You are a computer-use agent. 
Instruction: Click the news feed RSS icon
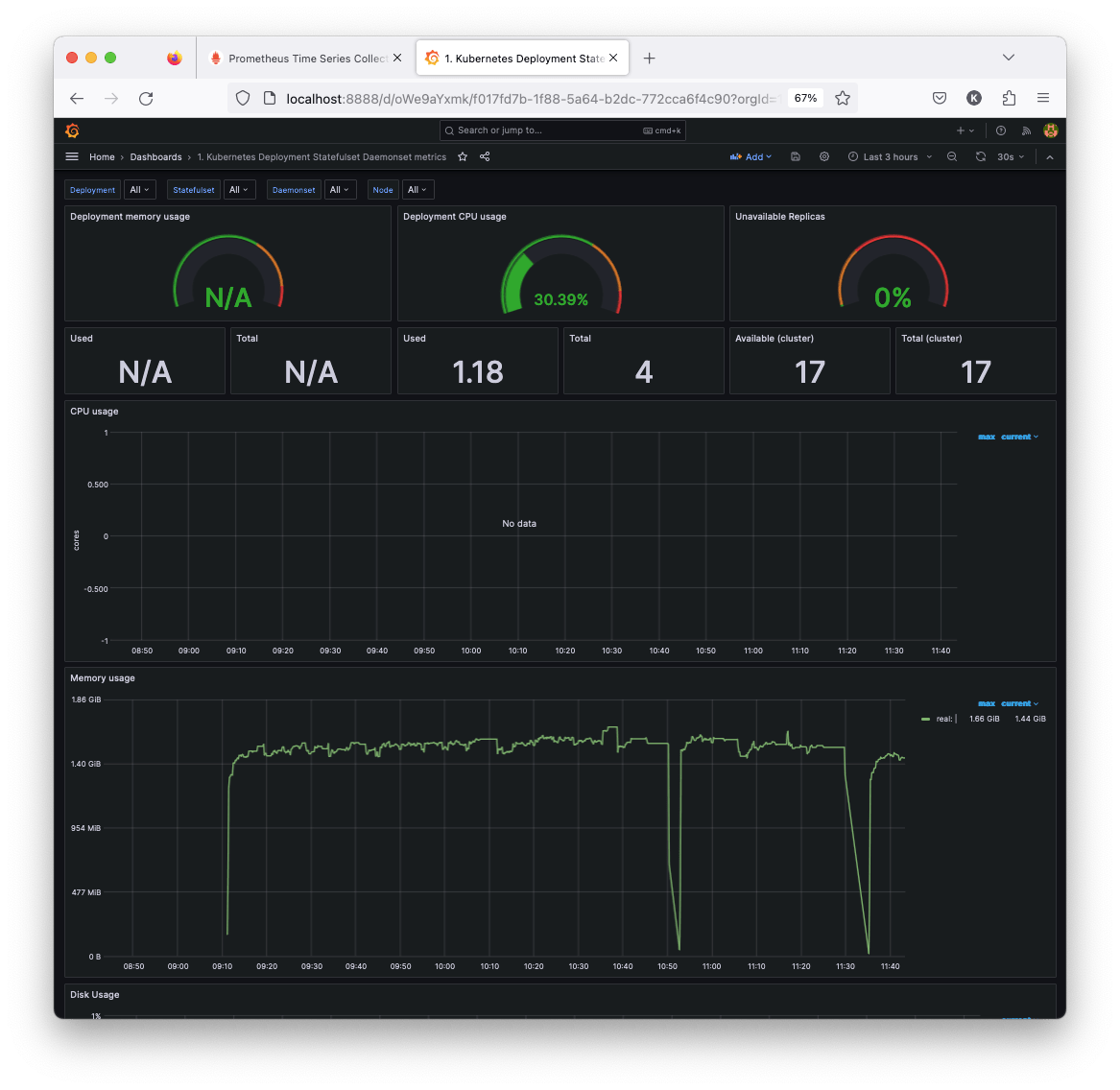point(1026,130)
